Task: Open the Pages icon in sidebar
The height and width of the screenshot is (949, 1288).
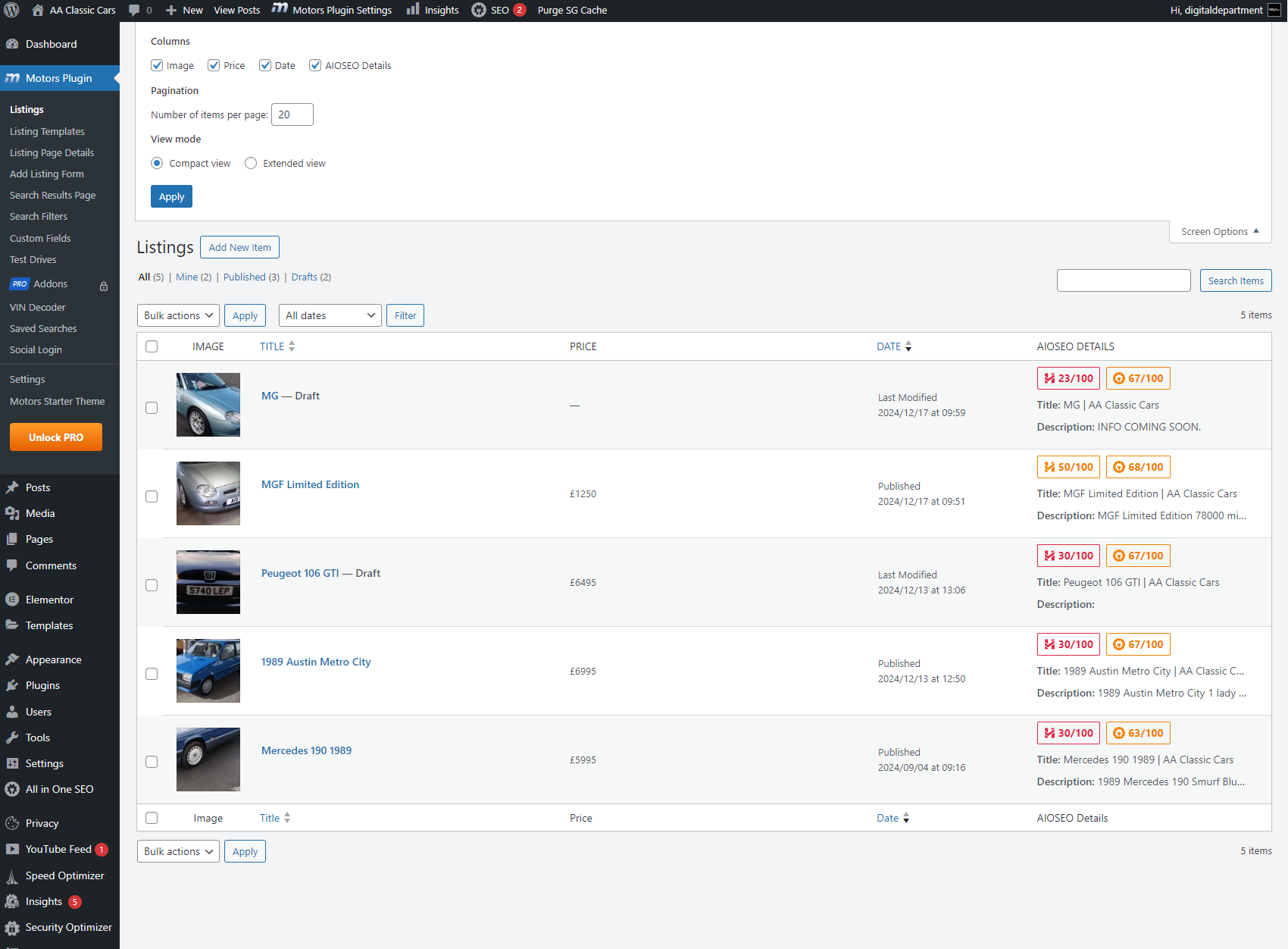Action: tap(12, 539)
